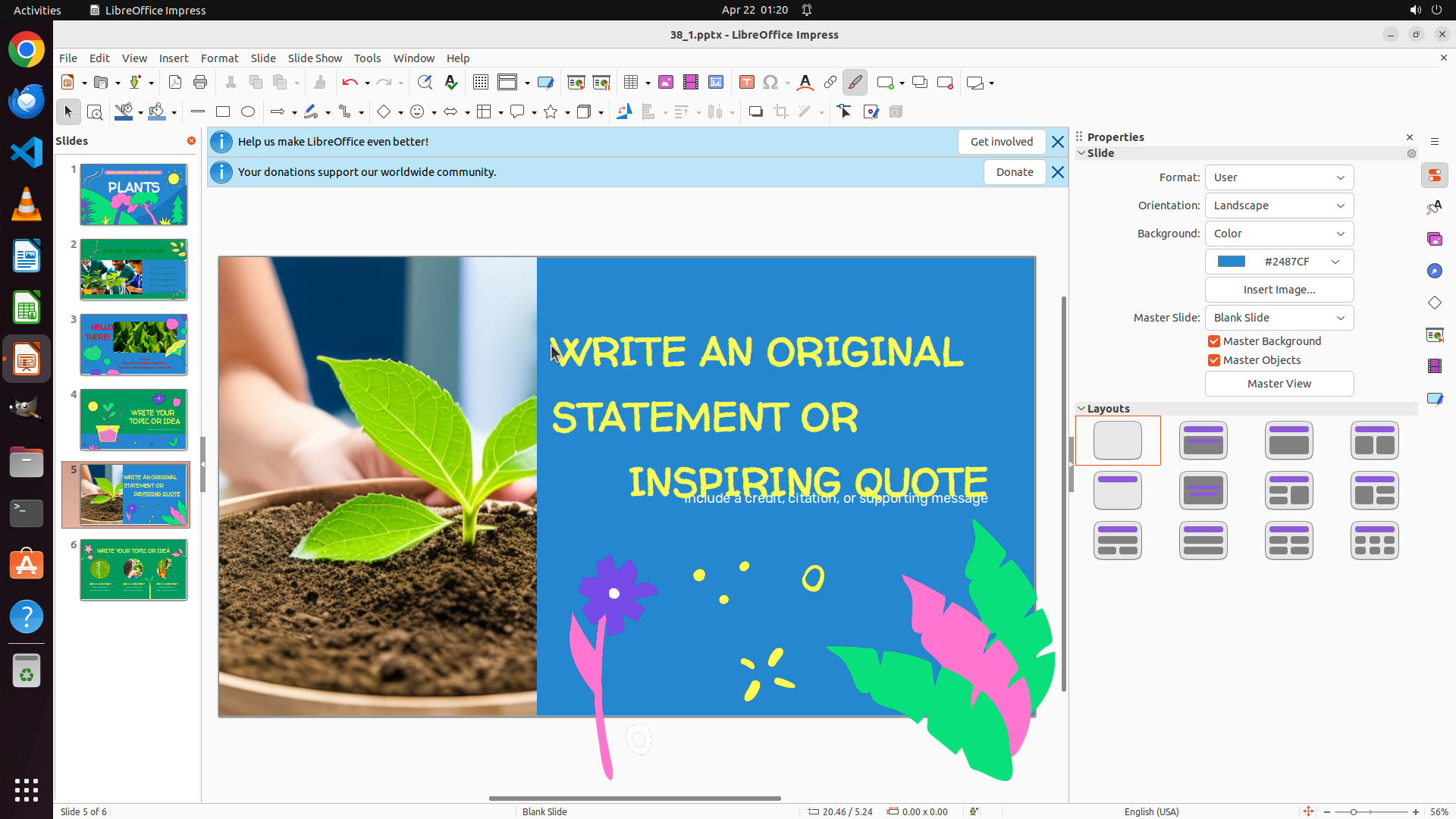Open the Orientation Landscape dropdown
1456x819 pixels.
1279,206
